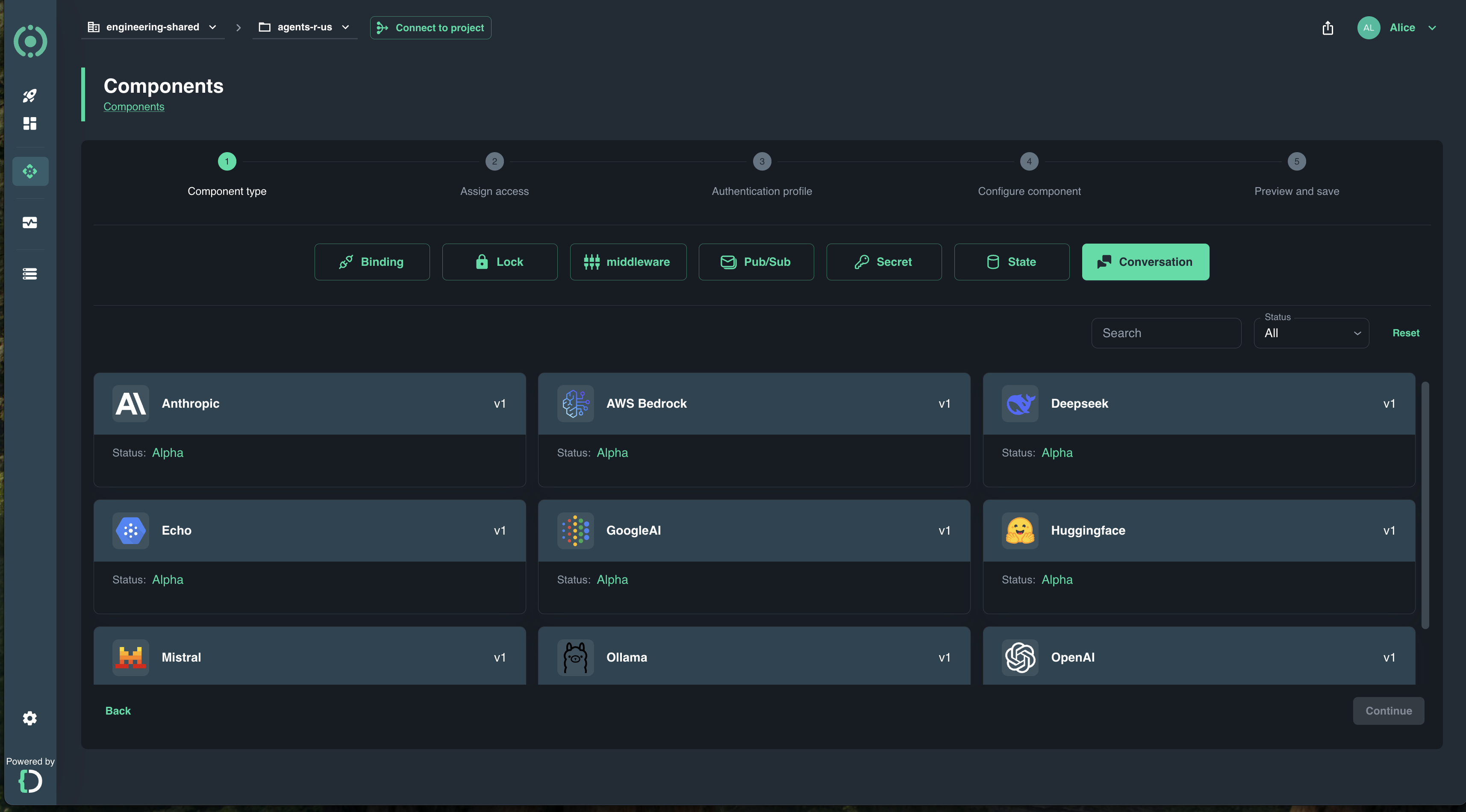Open the Alice user menu chevron
This screenshot has height=812, width=1466.
1432,27
